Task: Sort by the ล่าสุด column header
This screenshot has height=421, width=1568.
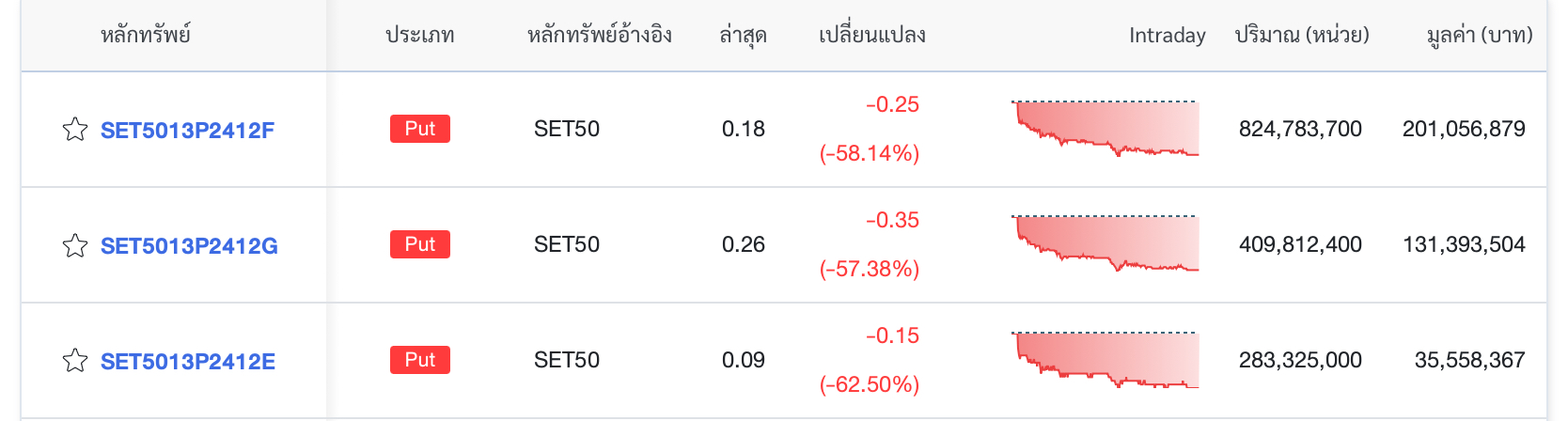Action: pyautogui.click(x=743, y=36)
